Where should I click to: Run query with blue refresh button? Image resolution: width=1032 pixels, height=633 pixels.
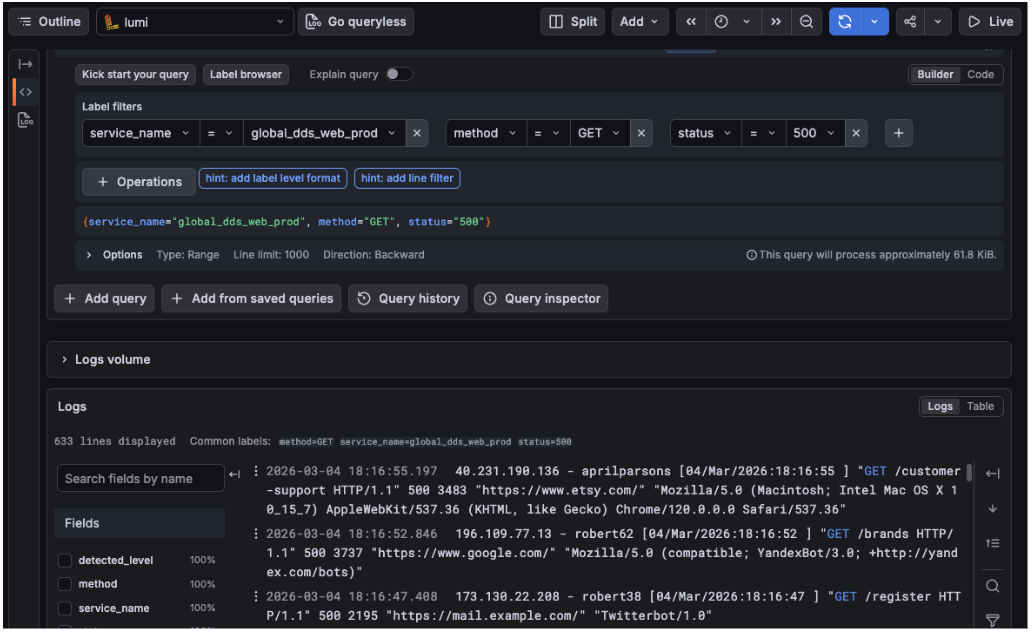(845, 22)
